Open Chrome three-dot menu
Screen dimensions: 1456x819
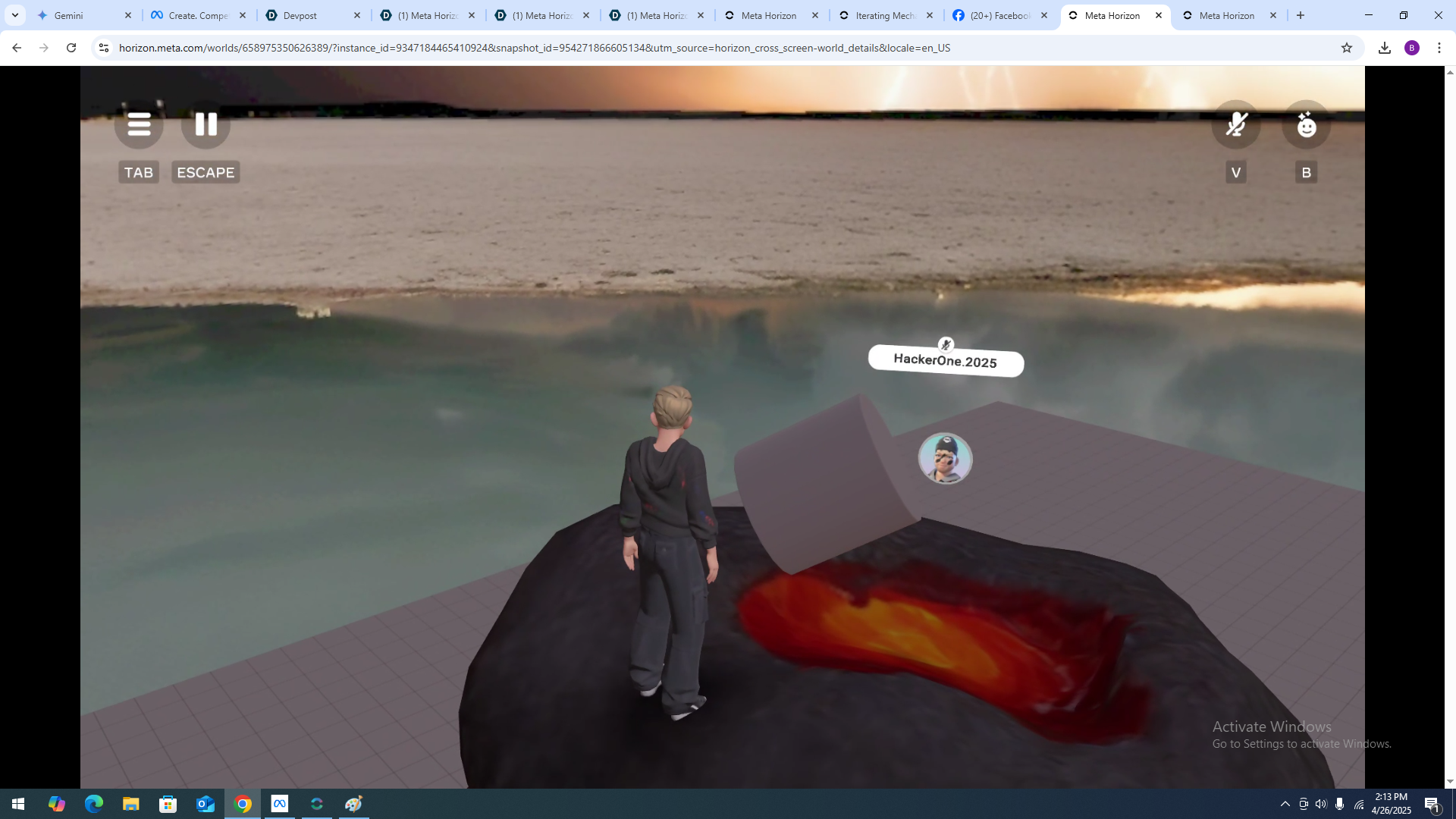click(x=1439, y=48)
